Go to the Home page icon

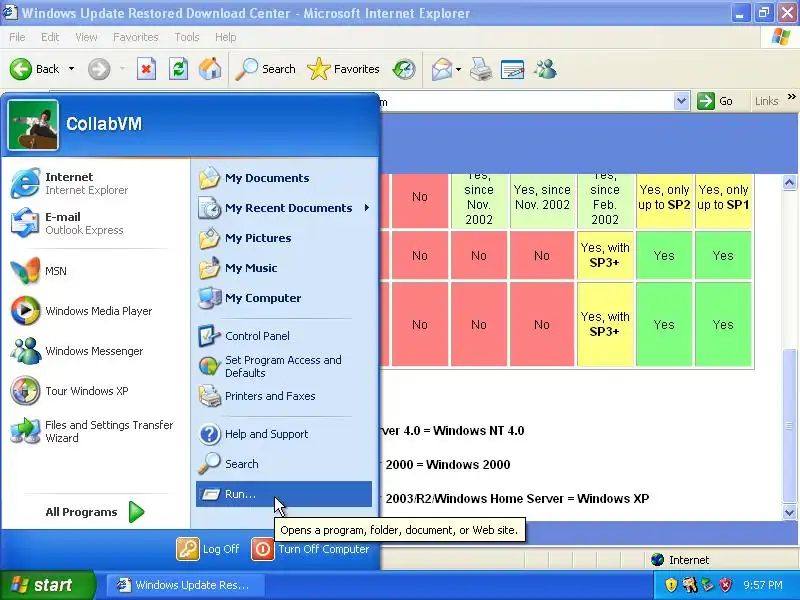(x=210, y=69)
